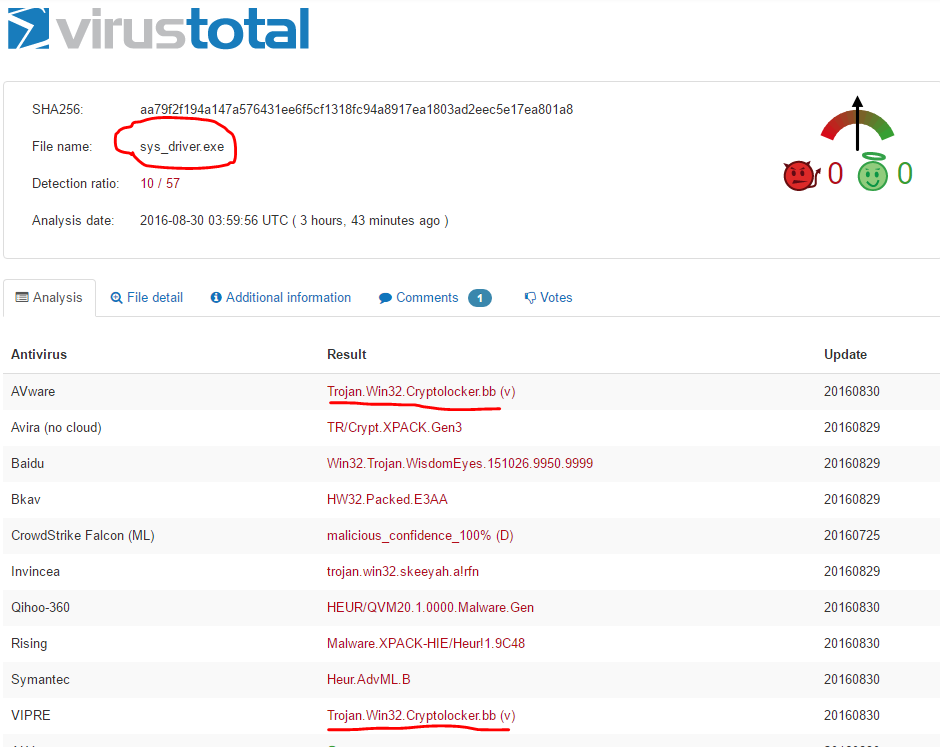Click the HW32.Packed.E3AA result
940x747 pixels.
point(387,499)
